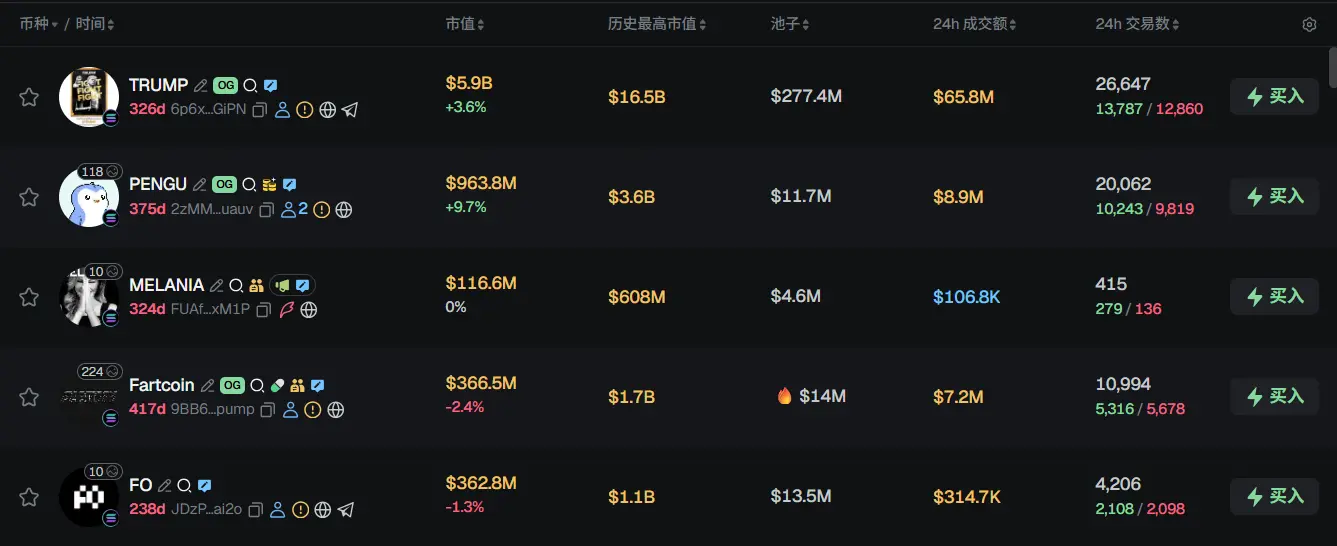Viewport: 1337px width, 546px height.
Task: Favorite TRUMP with the star
Action: pos(29,97)
